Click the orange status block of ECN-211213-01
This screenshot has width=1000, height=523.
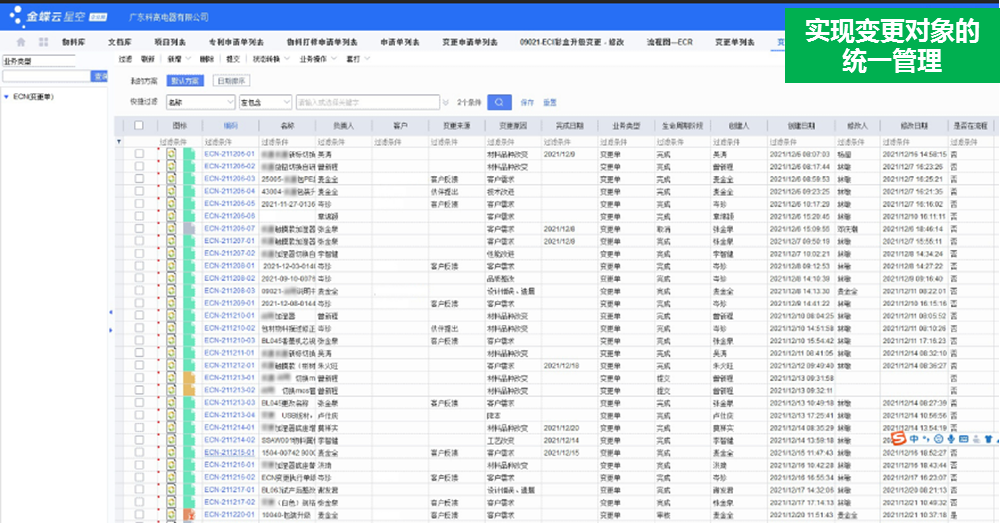pos(189,378)
